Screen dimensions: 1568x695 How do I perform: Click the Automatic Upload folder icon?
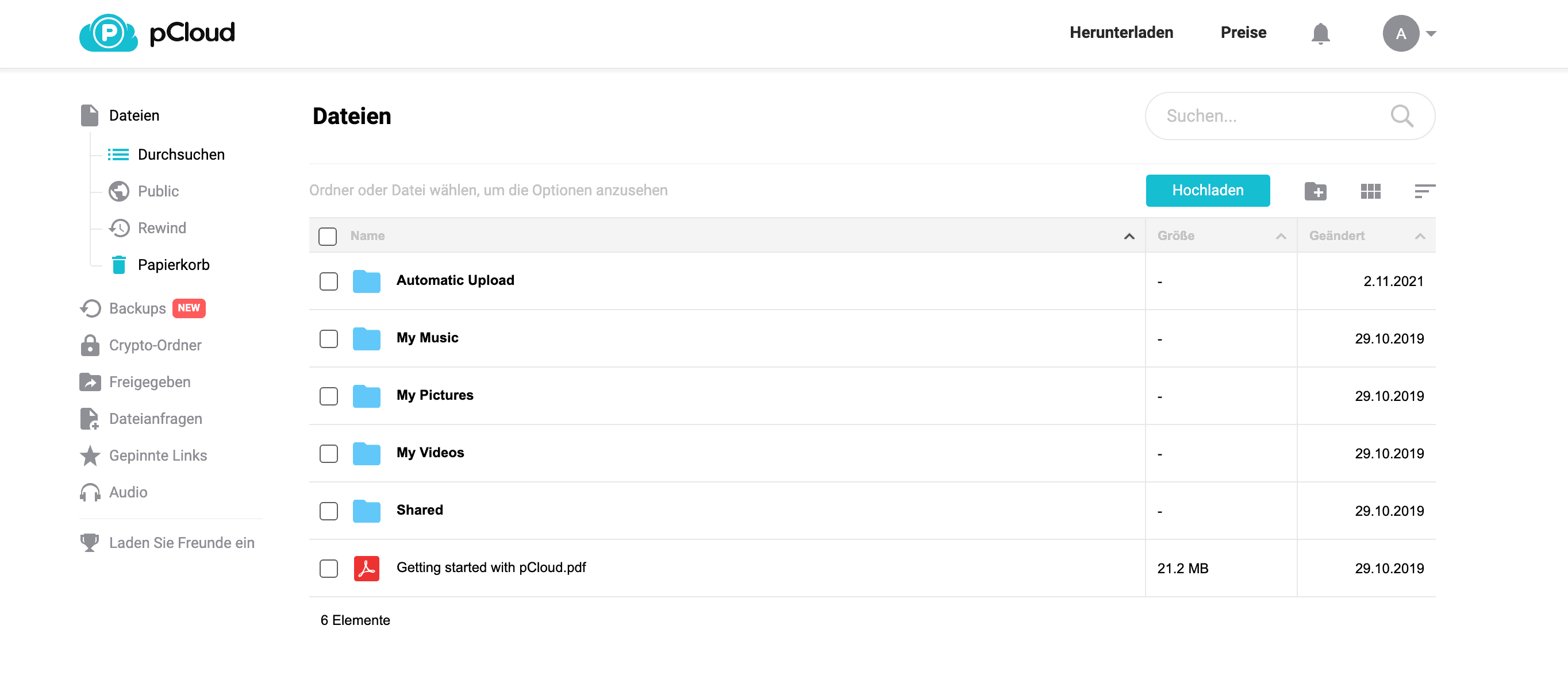(x=367, y=281)
